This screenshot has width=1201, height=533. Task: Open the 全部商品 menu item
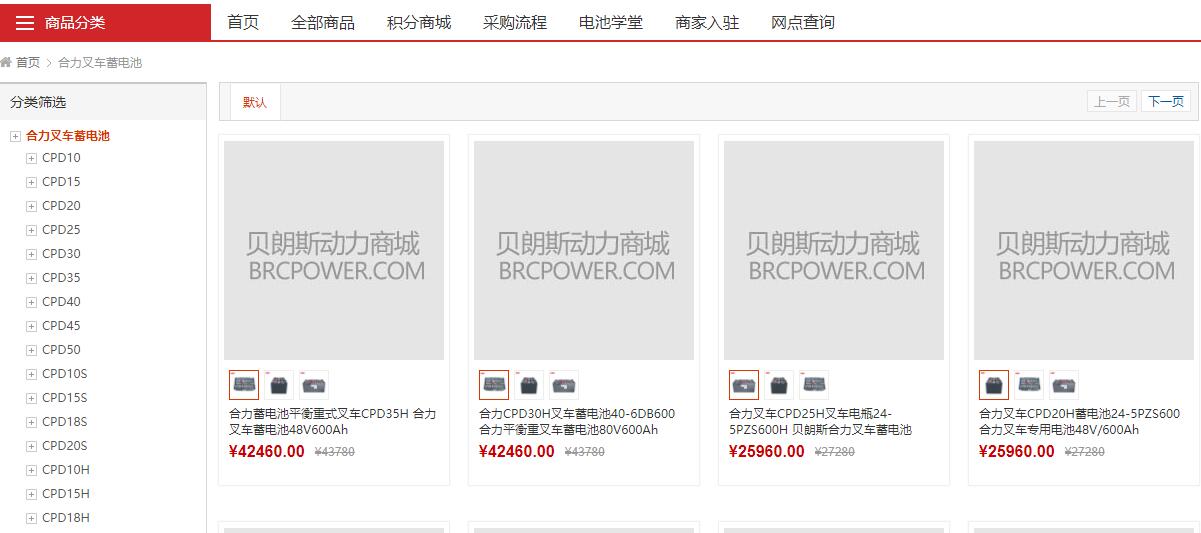(322, 22)
